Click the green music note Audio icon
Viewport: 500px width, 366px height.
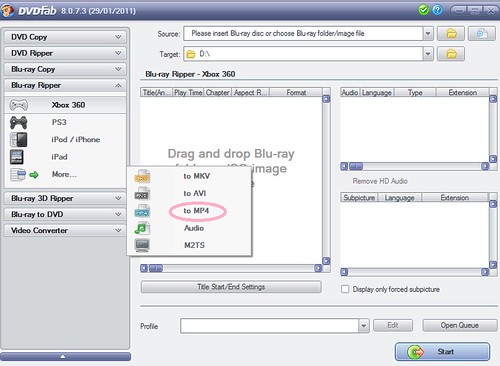click(142, 228)
